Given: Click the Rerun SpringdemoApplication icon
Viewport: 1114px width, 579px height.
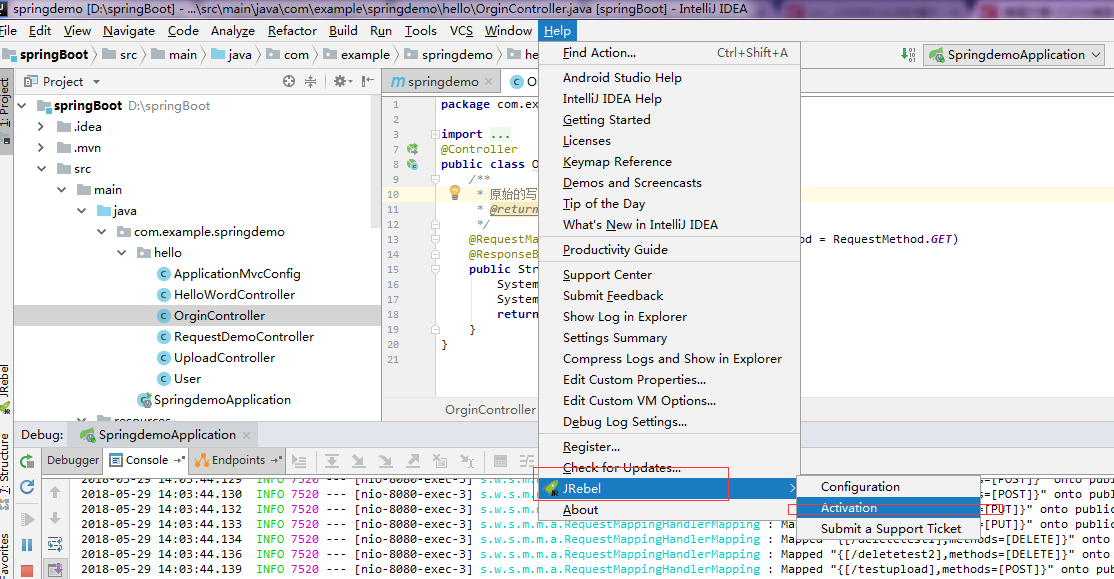Looking at the screenshot, I should coord(27,461).
